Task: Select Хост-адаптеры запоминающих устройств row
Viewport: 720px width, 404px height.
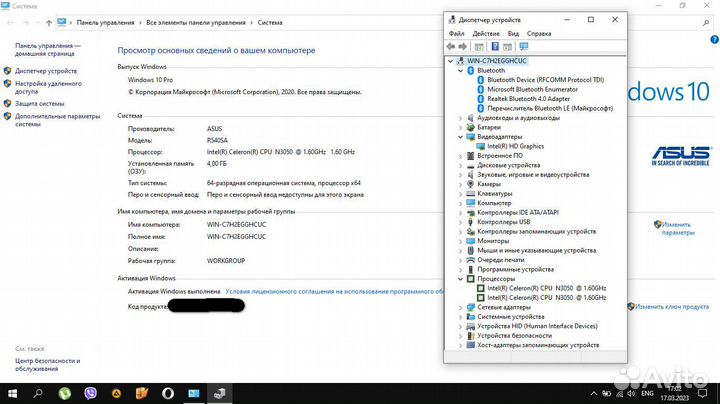Action: (538, 345)
